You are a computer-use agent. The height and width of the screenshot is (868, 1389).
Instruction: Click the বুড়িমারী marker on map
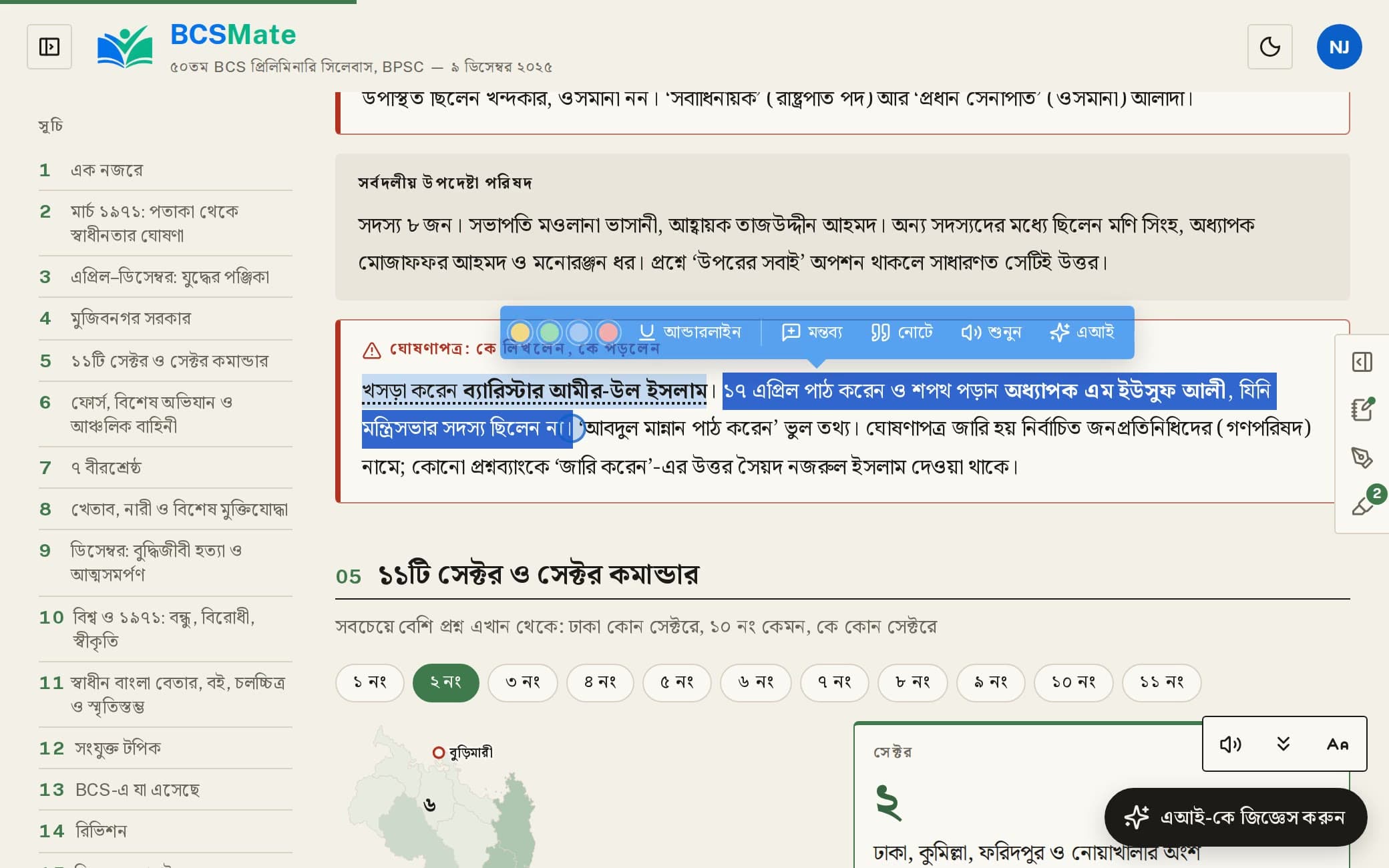(x=439, y=752)
